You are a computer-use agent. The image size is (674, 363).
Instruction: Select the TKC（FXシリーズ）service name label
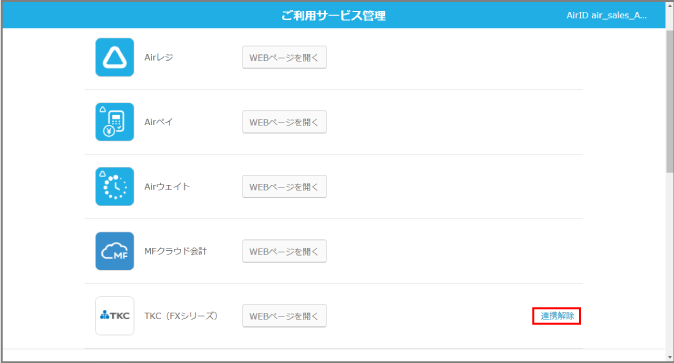[181, 316]
